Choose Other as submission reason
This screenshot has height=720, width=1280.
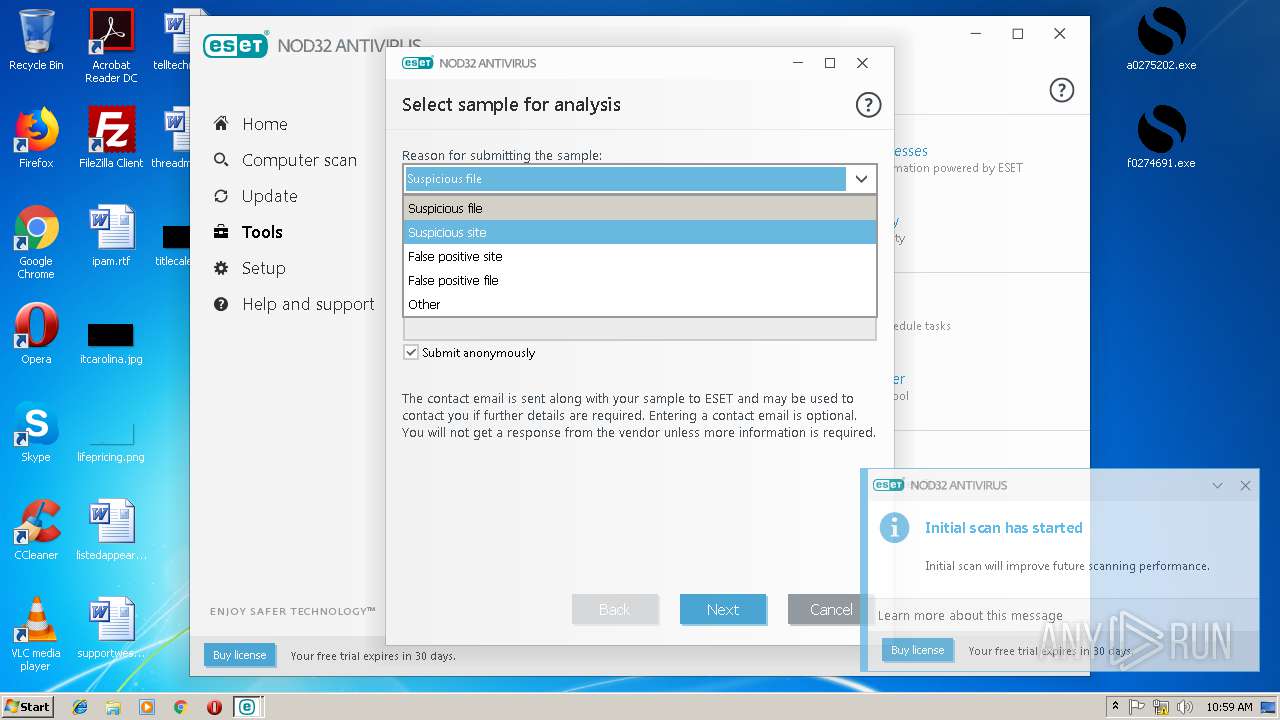pyautogui.click(x=640, y=304)
